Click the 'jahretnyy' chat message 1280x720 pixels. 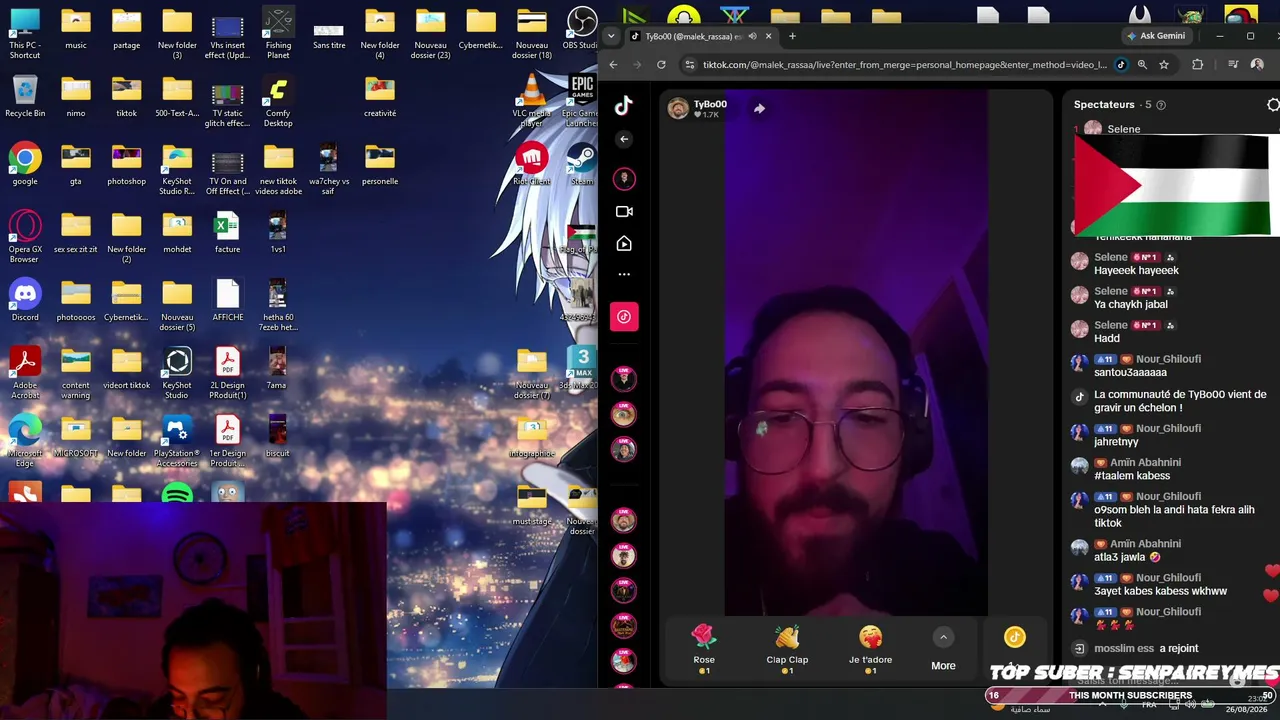1116,441
